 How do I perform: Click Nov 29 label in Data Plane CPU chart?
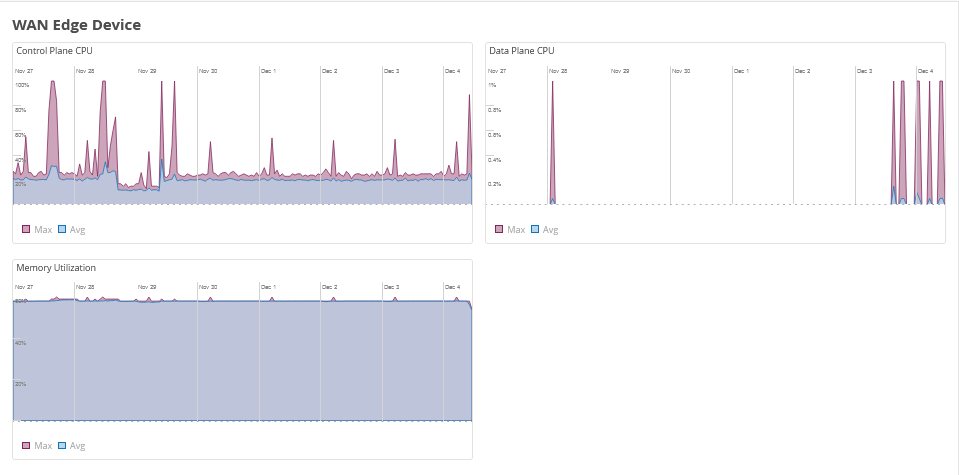tap(620, 71)
